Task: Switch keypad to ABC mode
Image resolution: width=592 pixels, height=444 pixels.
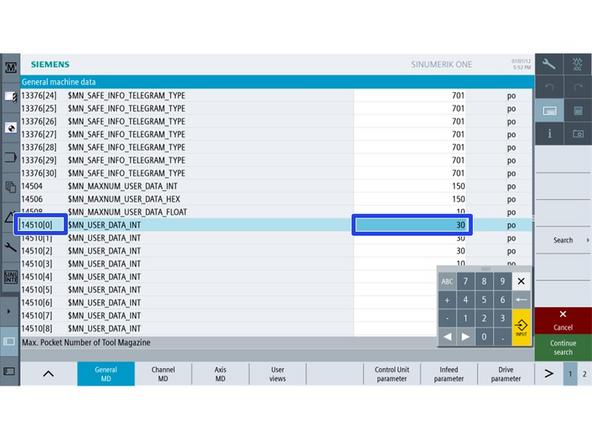Action: click(x=447, y=281)
